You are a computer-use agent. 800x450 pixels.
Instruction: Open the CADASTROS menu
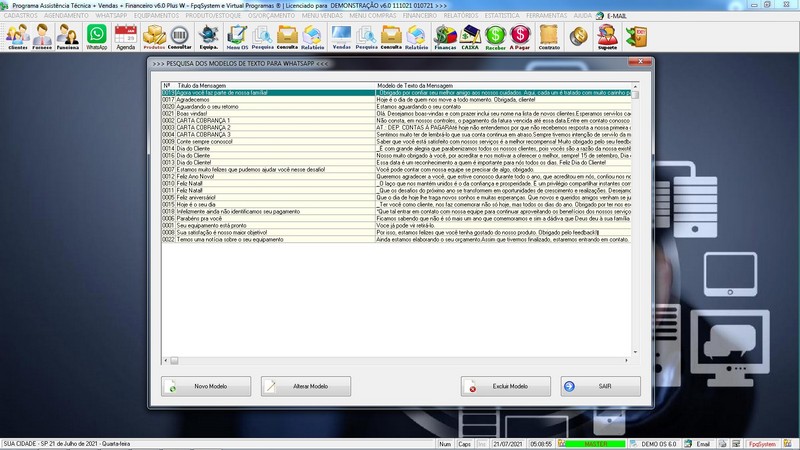click(x=20, y=16)
